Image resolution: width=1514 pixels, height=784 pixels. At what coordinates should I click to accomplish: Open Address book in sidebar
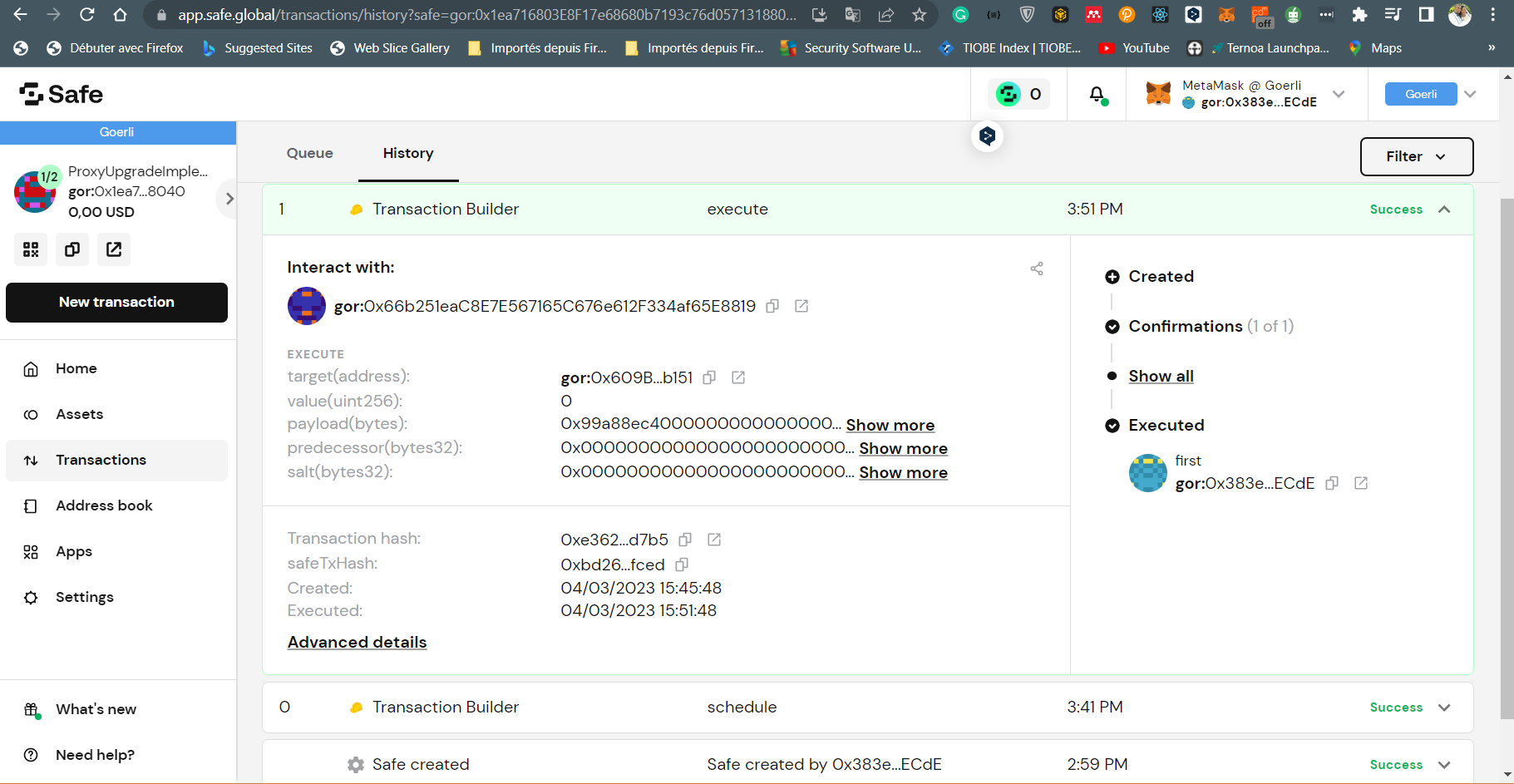[x=116, y=505]
